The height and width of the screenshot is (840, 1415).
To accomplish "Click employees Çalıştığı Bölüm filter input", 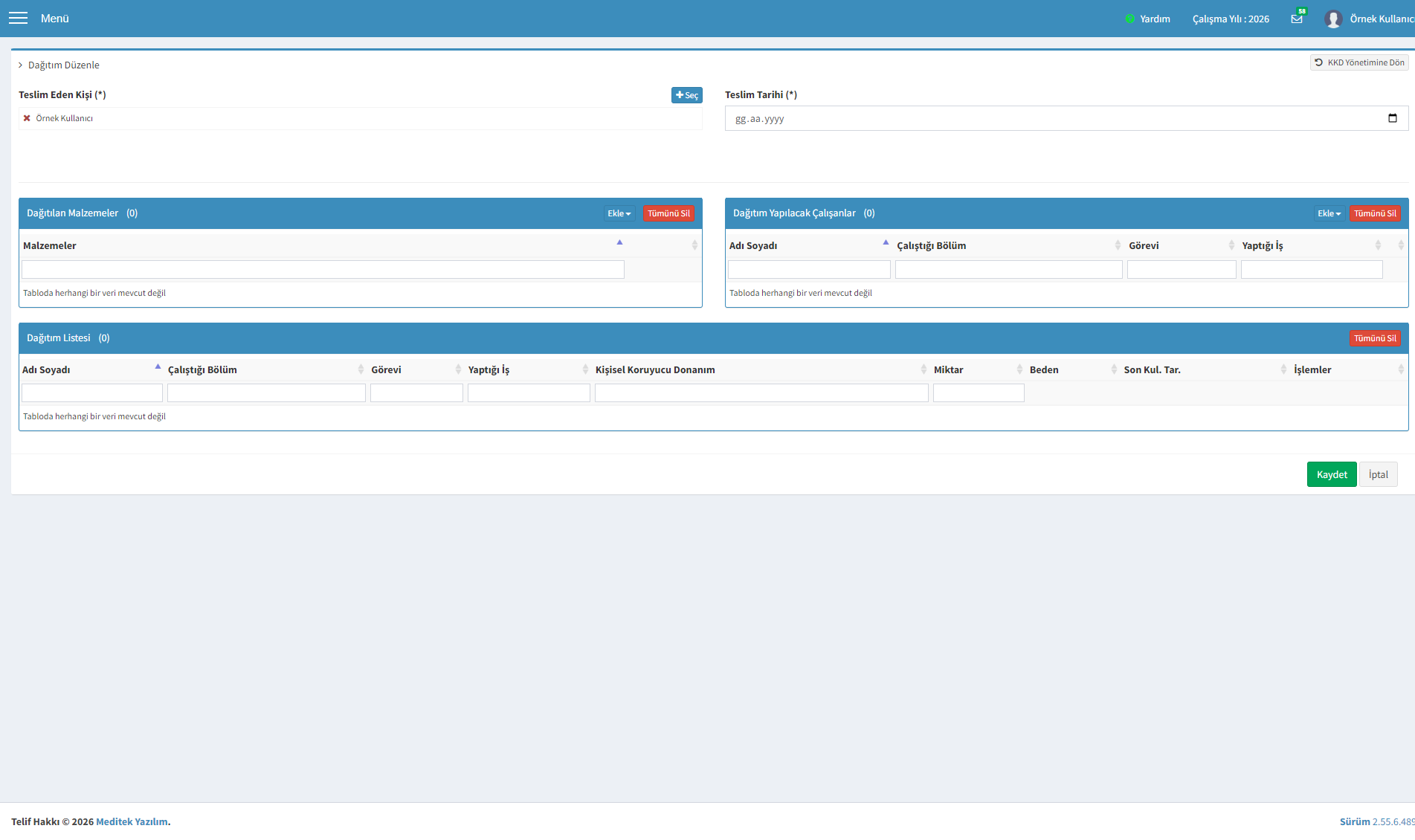I will (1008, 269).
